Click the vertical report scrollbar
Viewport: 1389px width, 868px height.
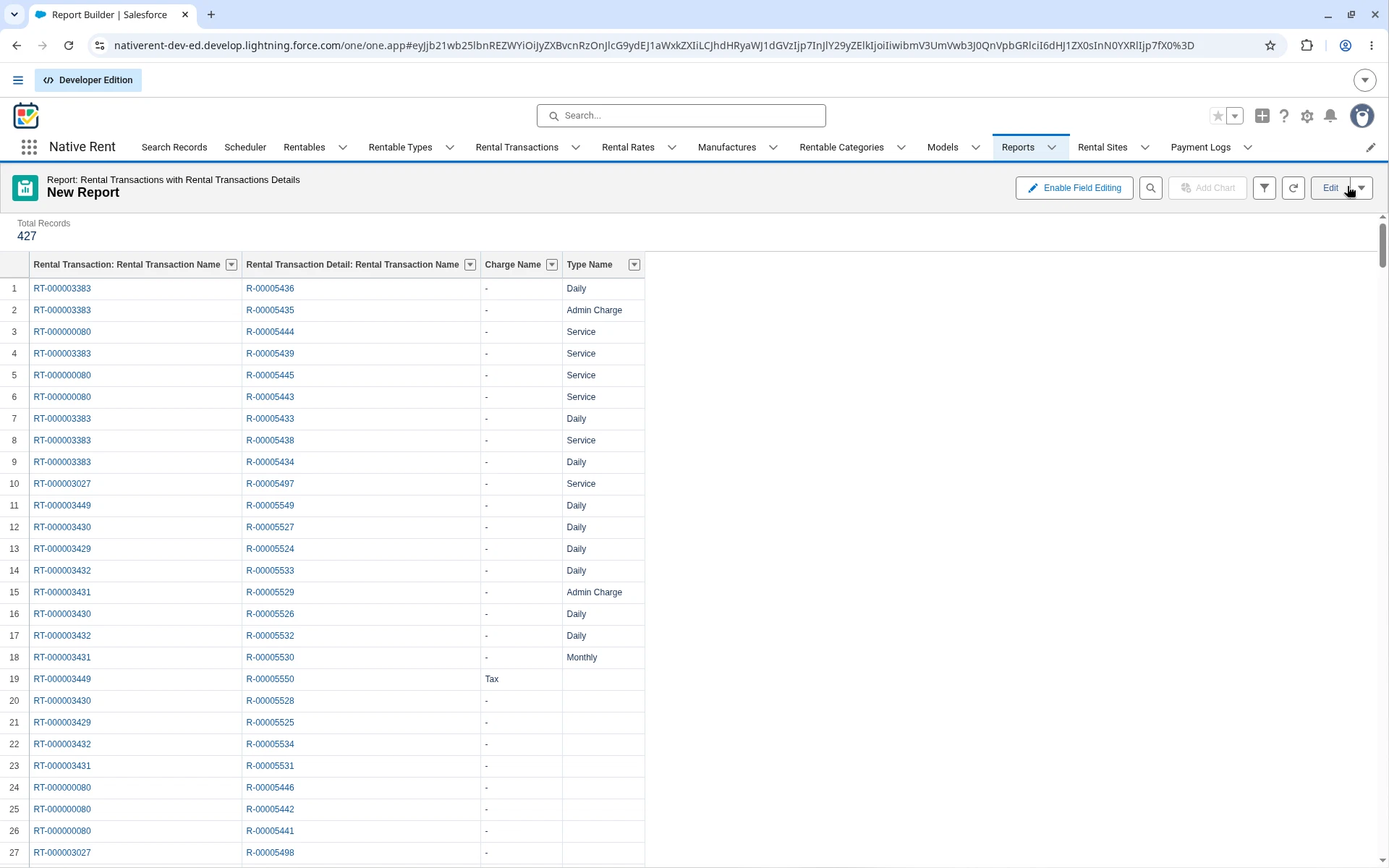[x=1382, y=246]
